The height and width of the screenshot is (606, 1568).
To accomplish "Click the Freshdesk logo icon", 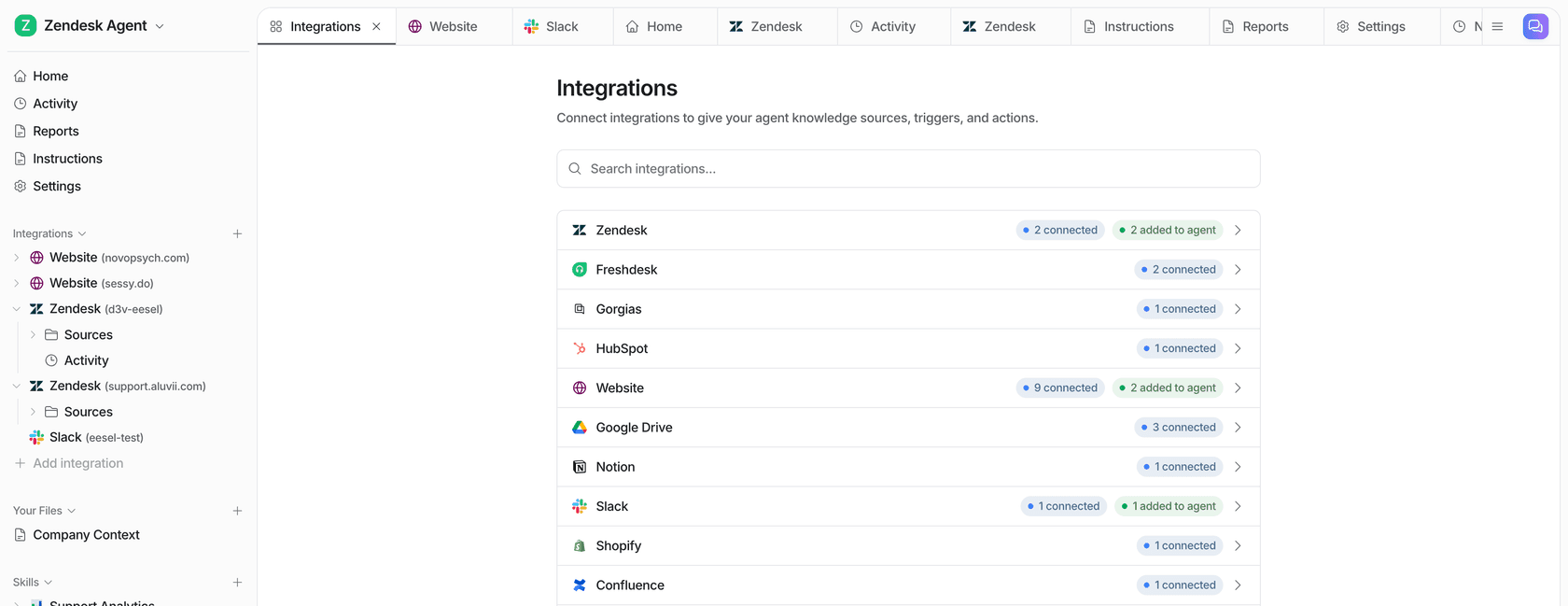I will click(x=580, y=270).
